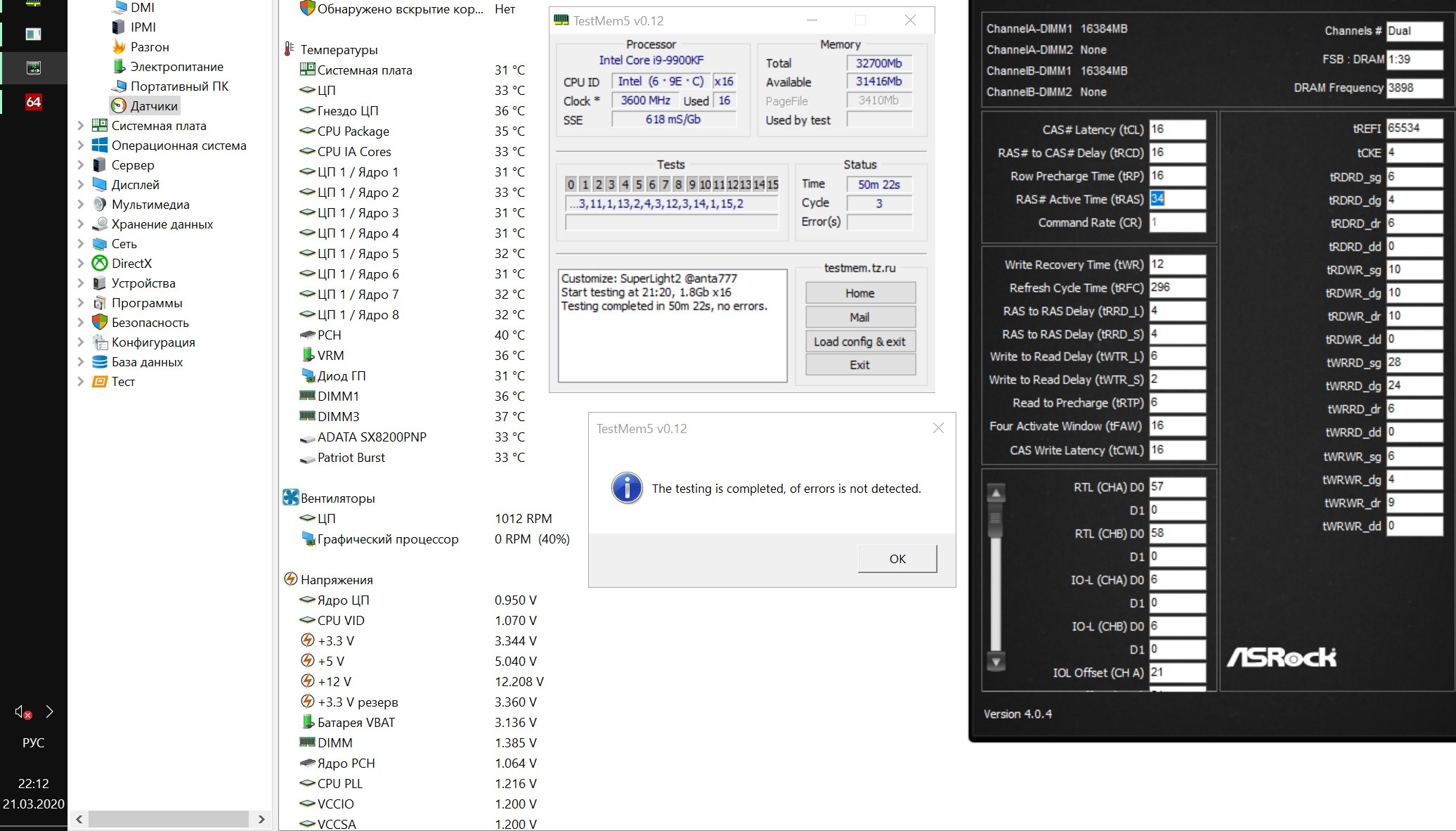This screenshot has width=1456, height=831.
Task: Expand the Мультимедиа tree node
Action: pos(80,205)
